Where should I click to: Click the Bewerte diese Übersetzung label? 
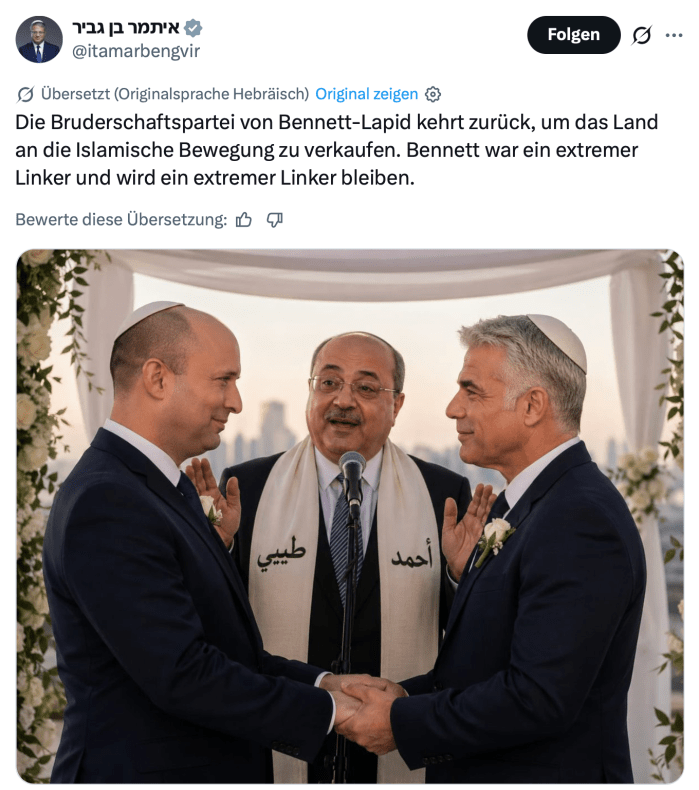[x=121, y=220]
